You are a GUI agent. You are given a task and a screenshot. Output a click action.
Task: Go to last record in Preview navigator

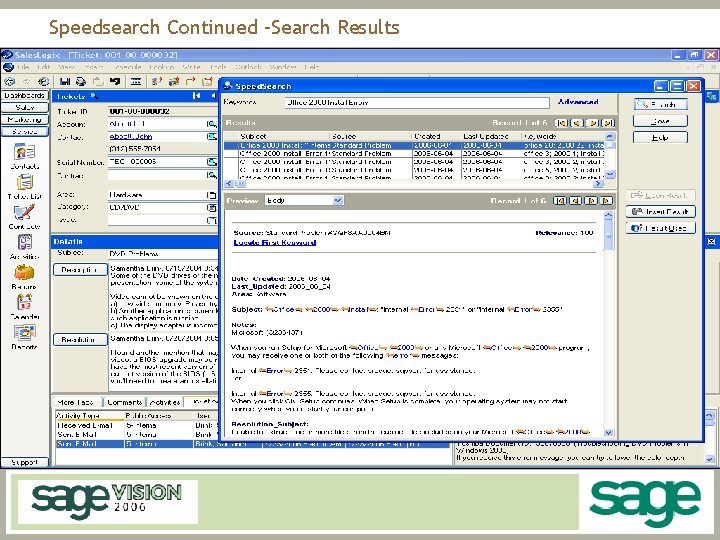(x=607, y=201)
